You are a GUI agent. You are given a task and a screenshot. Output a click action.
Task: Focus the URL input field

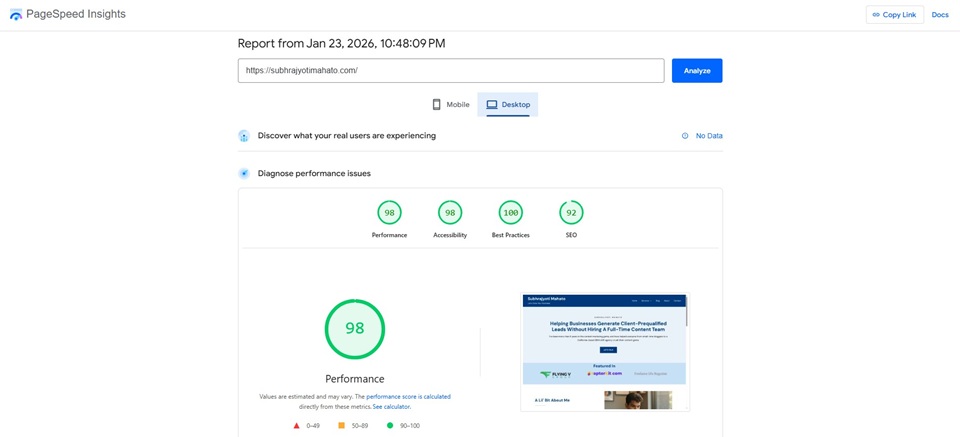click(x=451, y=70)
